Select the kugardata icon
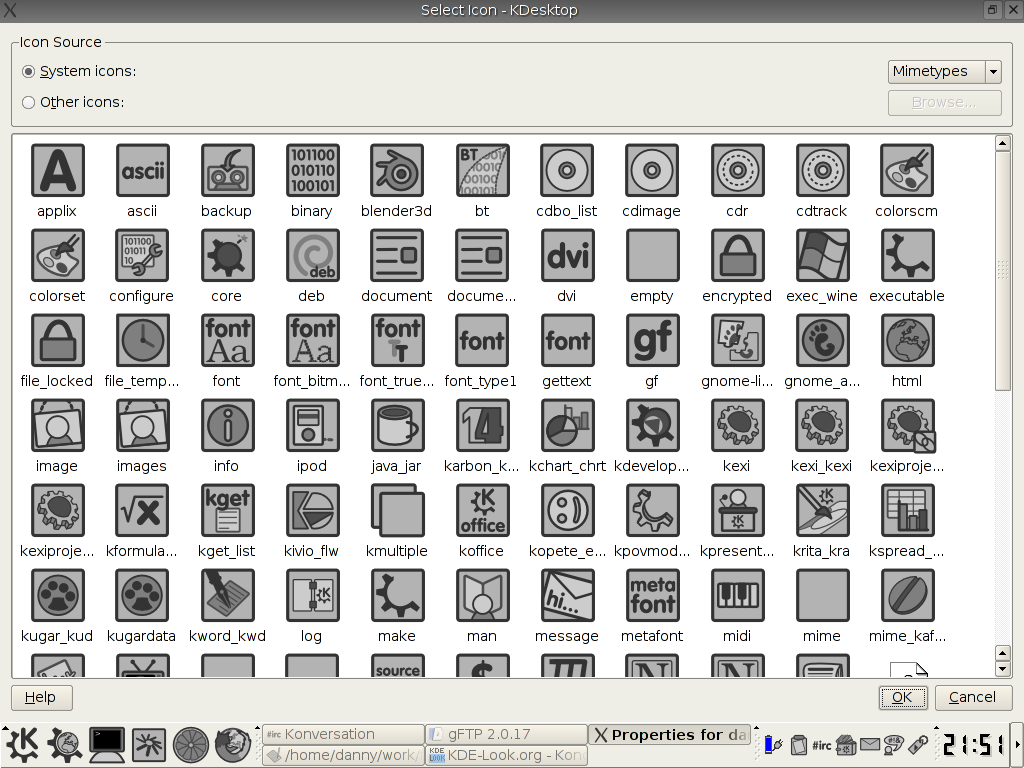The image size is (1024, 768). [142, 595]
